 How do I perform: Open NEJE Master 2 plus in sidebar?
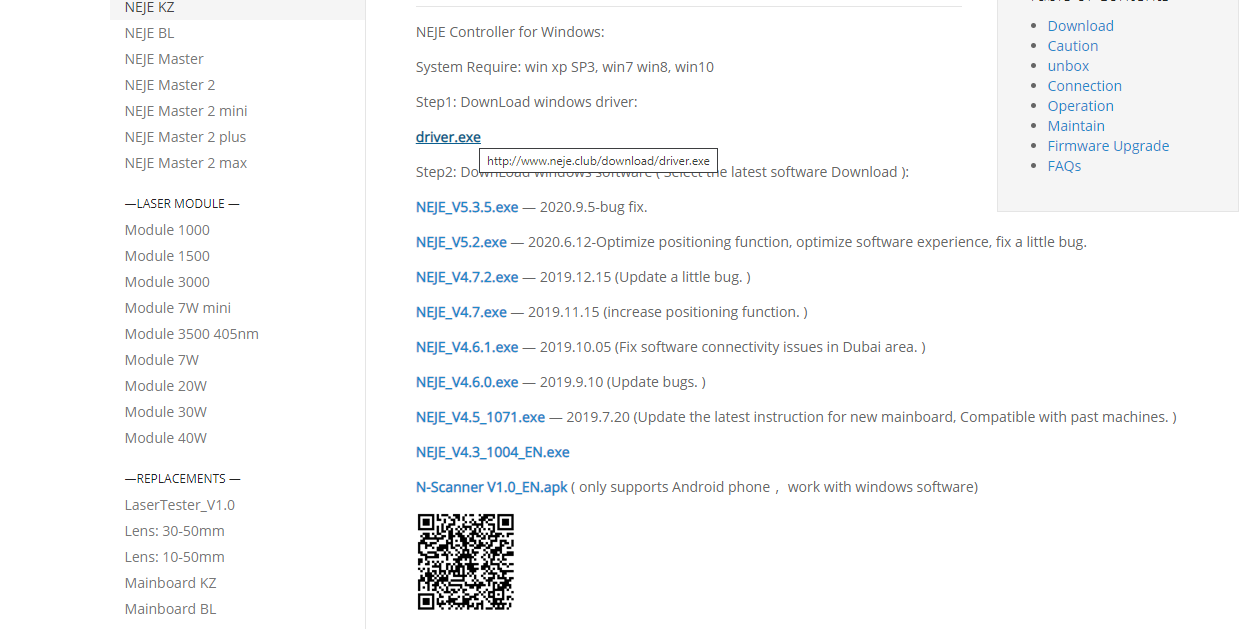[x=185, y=137]
